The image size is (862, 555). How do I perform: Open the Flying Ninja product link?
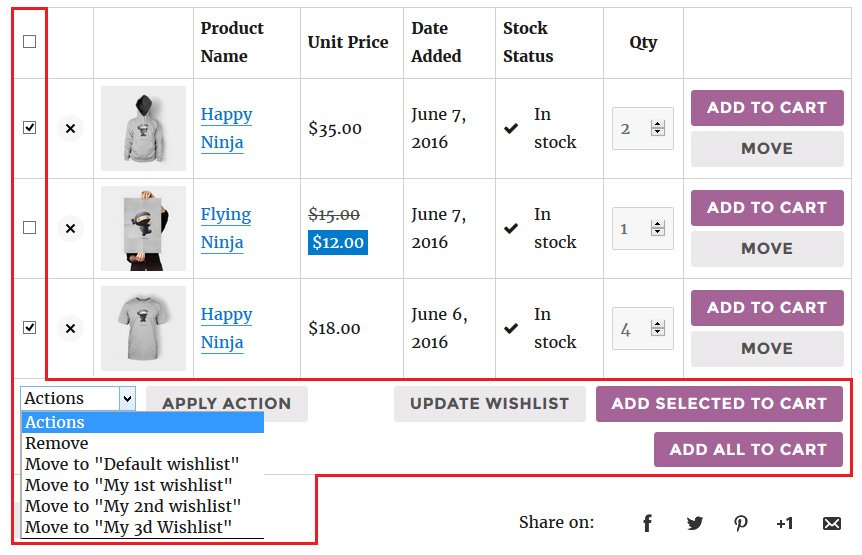tap(226, 228)
